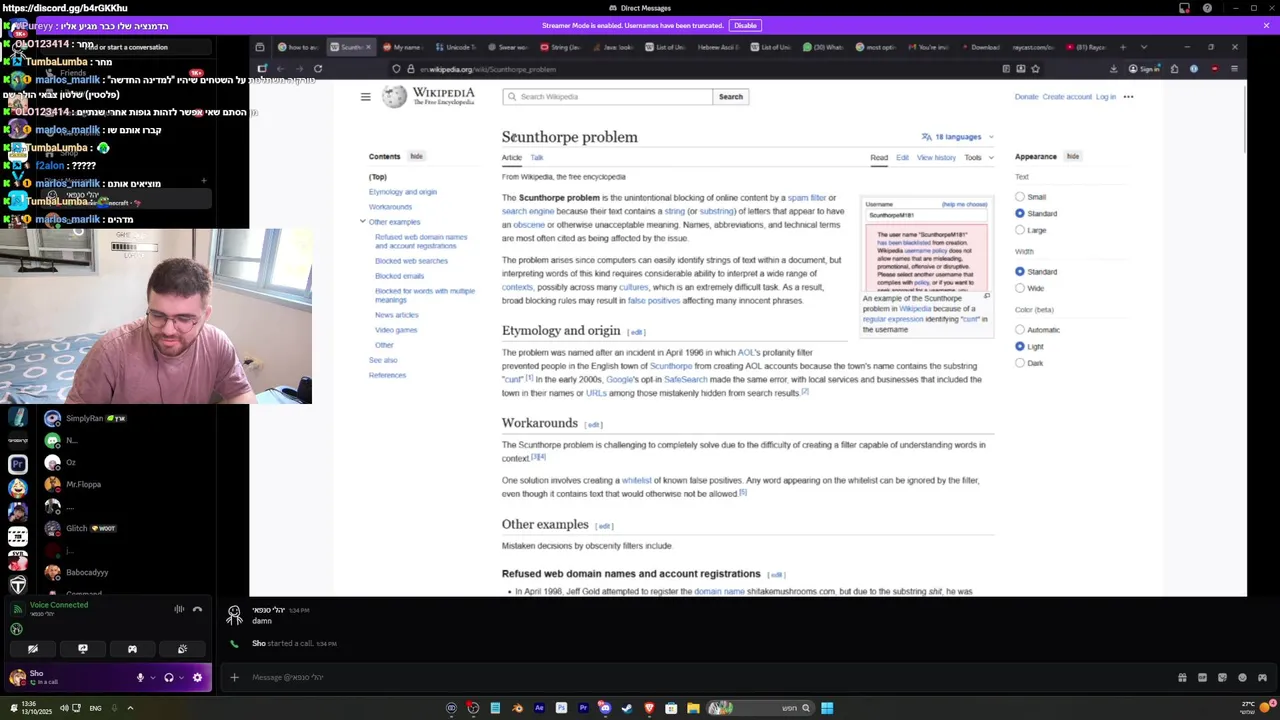Open Discord inbox icon in title bar
The width and height of the screenshot is (1280, 720).
[1184, 8]
